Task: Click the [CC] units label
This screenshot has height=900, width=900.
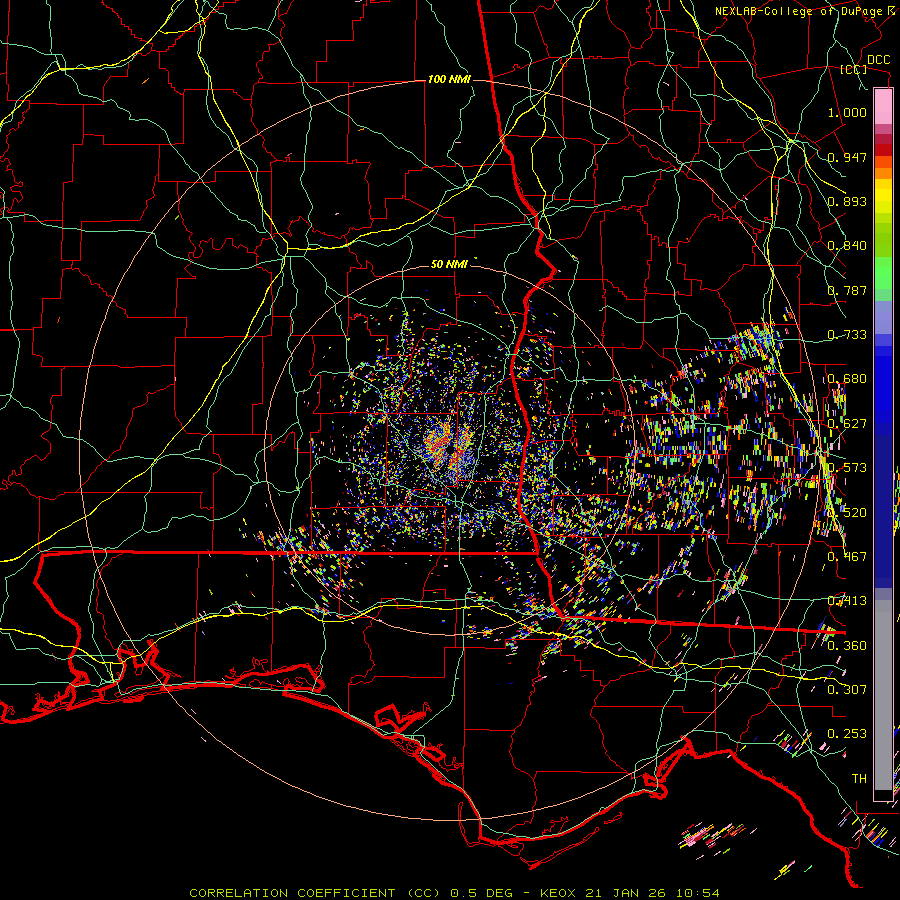Action: [x=854, y=69]
